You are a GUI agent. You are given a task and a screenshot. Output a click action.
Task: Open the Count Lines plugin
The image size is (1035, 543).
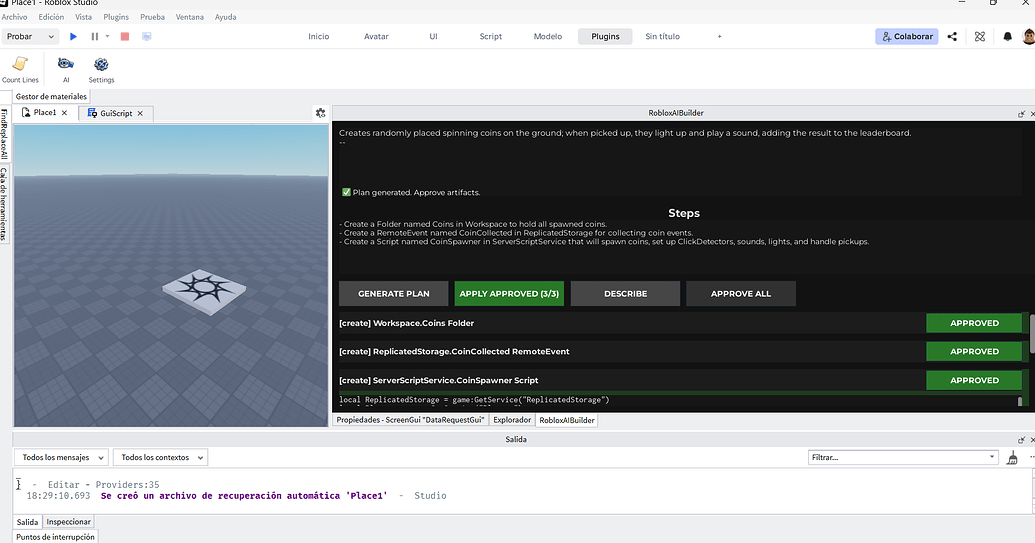coord(20,69)
